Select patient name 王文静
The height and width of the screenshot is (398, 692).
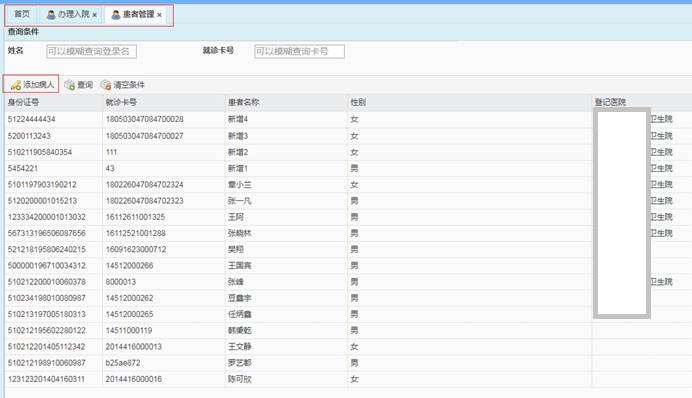click(x=240, y=347)
